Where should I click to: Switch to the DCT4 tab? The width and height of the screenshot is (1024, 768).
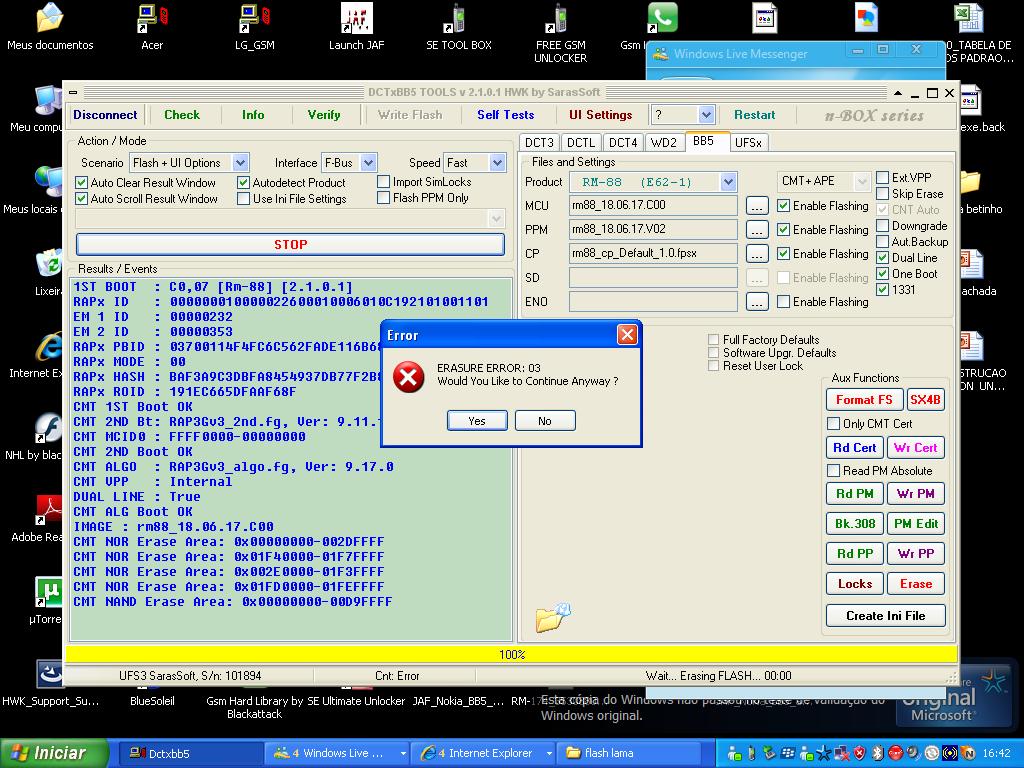coord(623,142)
